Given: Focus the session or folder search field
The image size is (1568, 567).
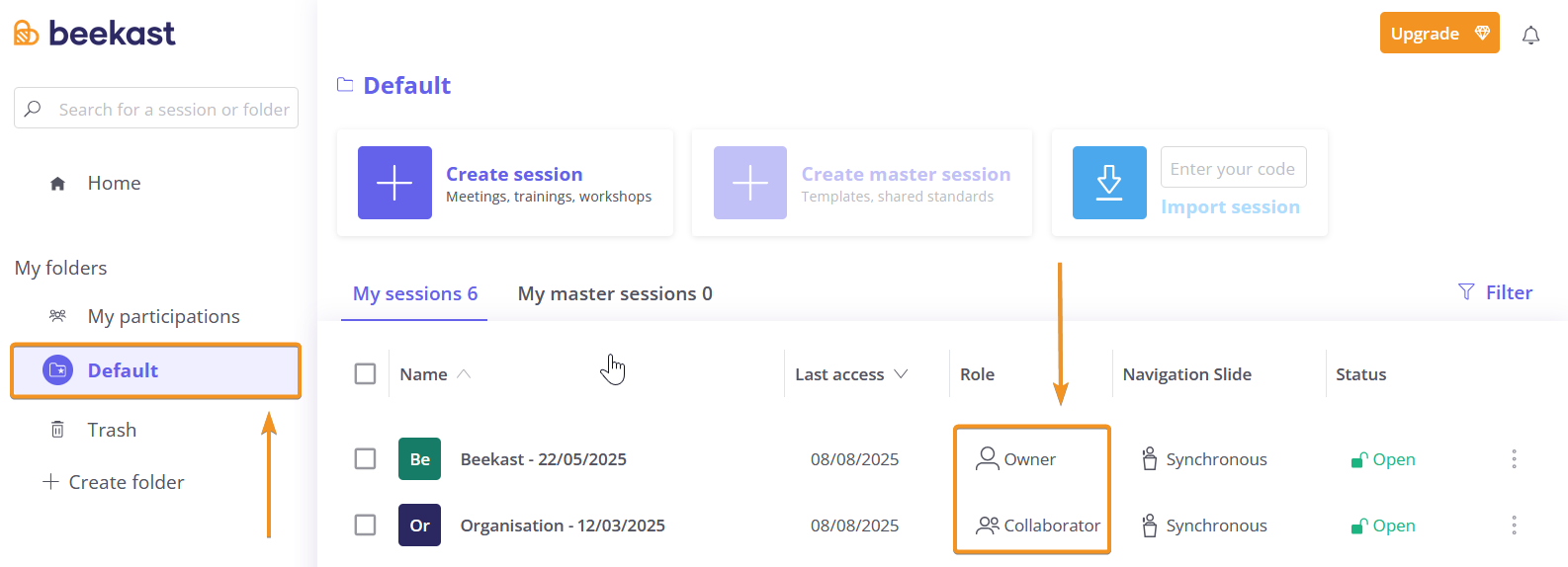Looking at the screenshot, I should [x=156, y=109].
